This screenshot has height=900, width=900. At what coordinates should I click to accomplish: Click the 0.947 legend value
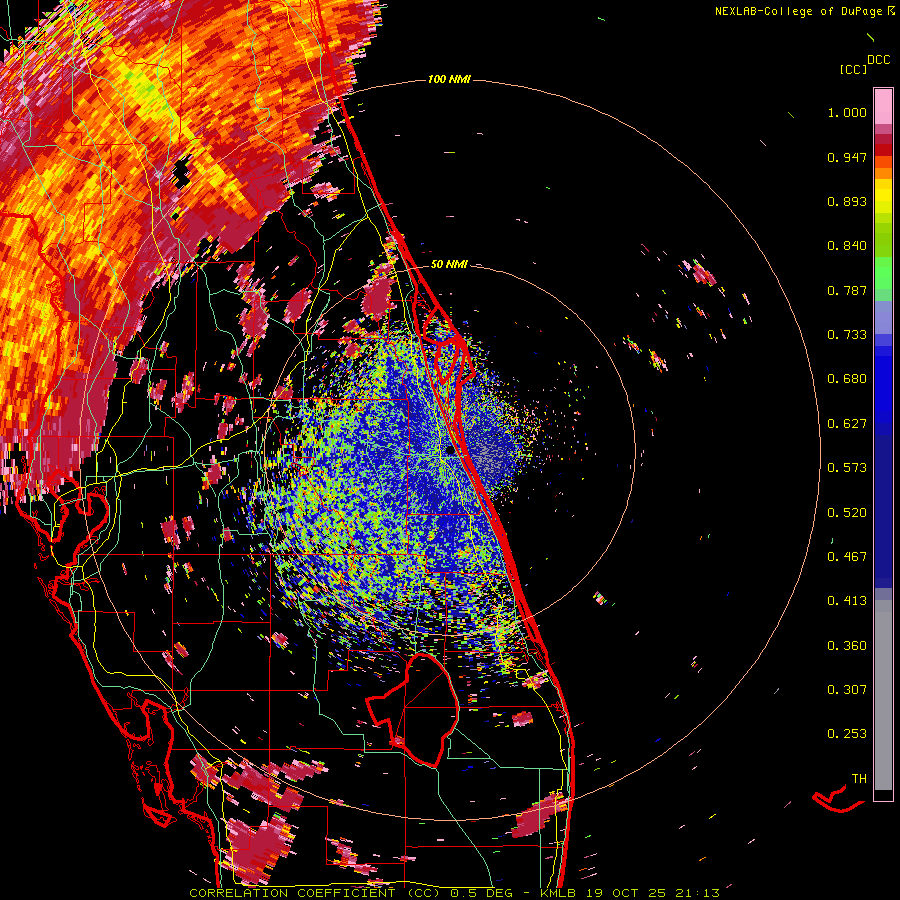(847, 157)
